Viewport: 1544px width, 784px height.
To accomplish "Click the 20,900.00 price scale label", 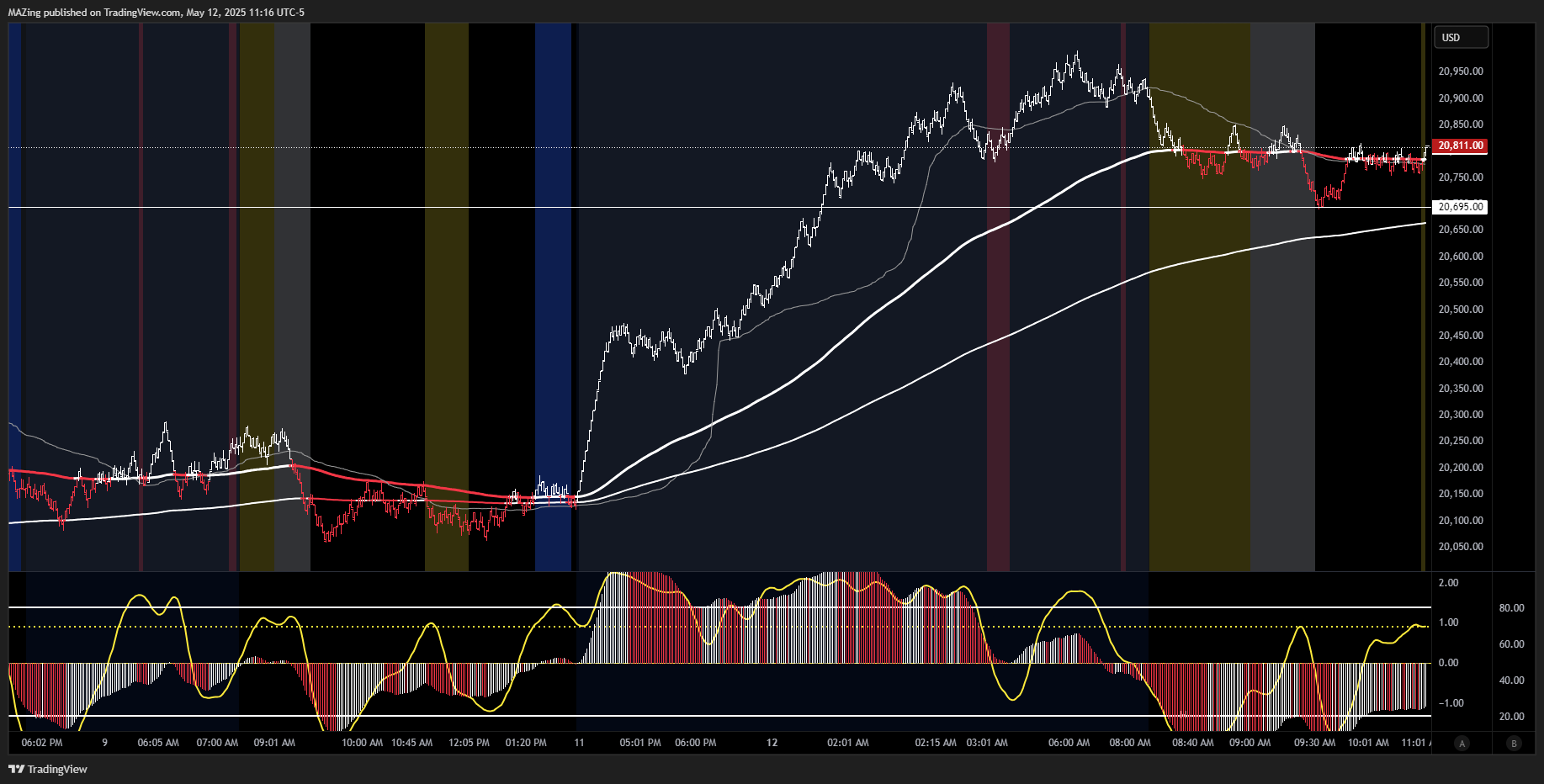I will click(x=1461, y=98).
